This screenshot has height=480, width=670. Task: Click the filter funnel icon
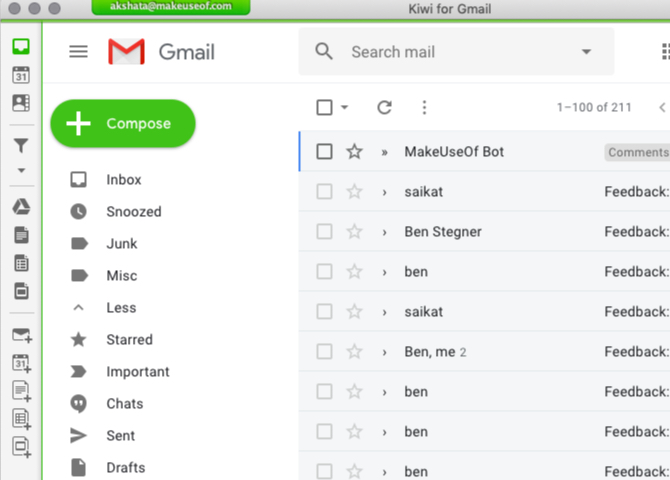pyautogui.click(x=21, y=146)
